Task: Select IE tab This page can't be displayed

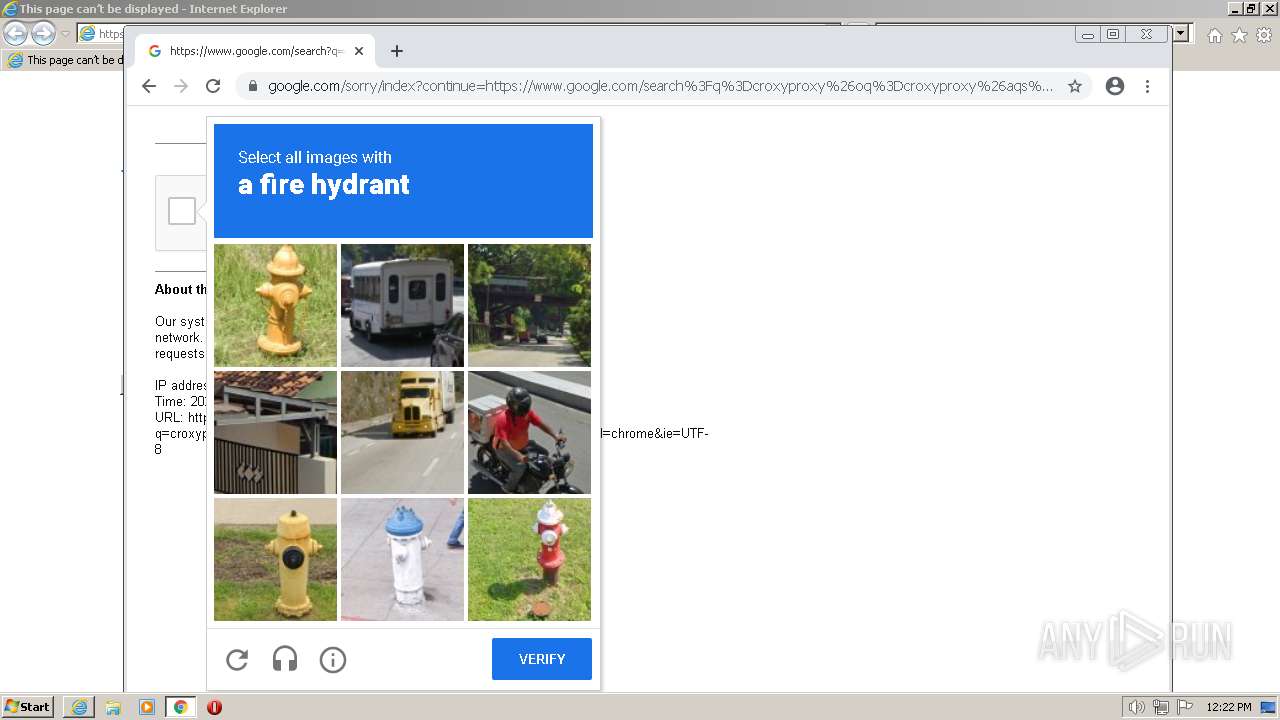Action: pos(65,60)
